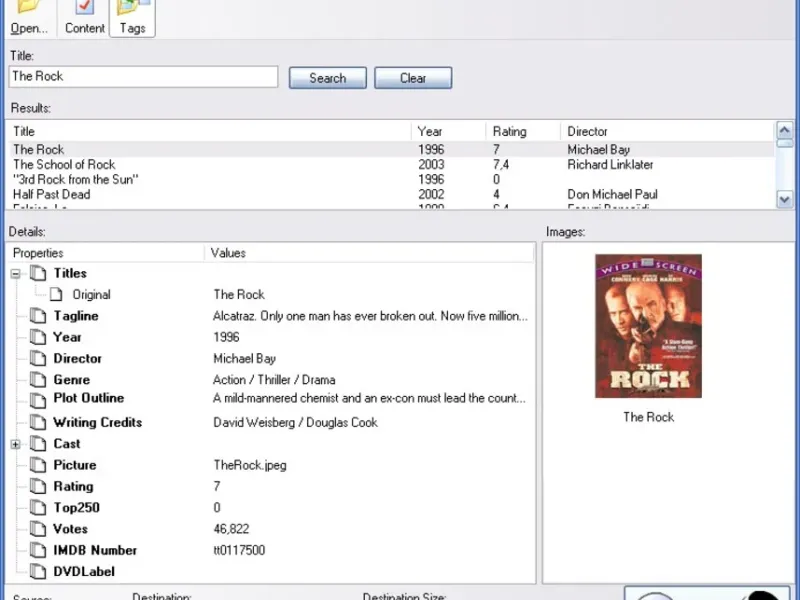Click the Genre property page icon
Screen dimensions: 800x600
pos(38,380)
